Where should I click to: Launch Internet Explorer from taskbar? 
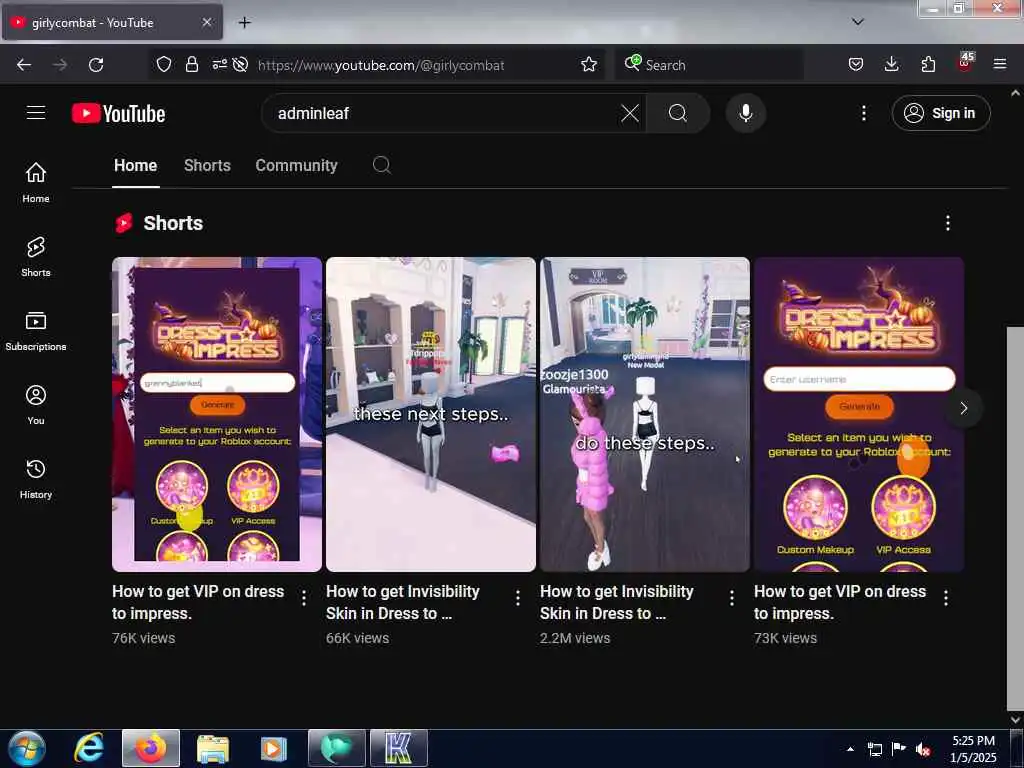point(88,748)
